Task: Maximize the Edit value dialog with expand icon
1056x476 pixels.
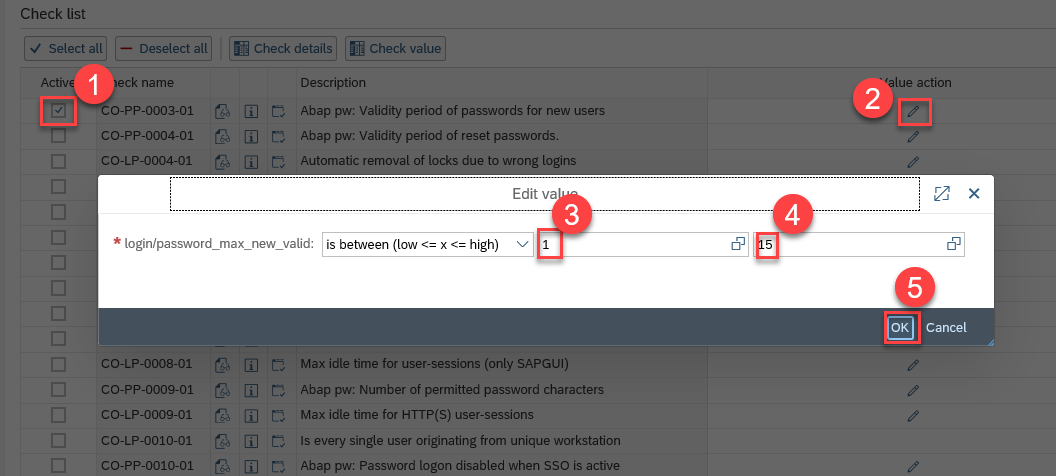Action: (x=941, y=194)
